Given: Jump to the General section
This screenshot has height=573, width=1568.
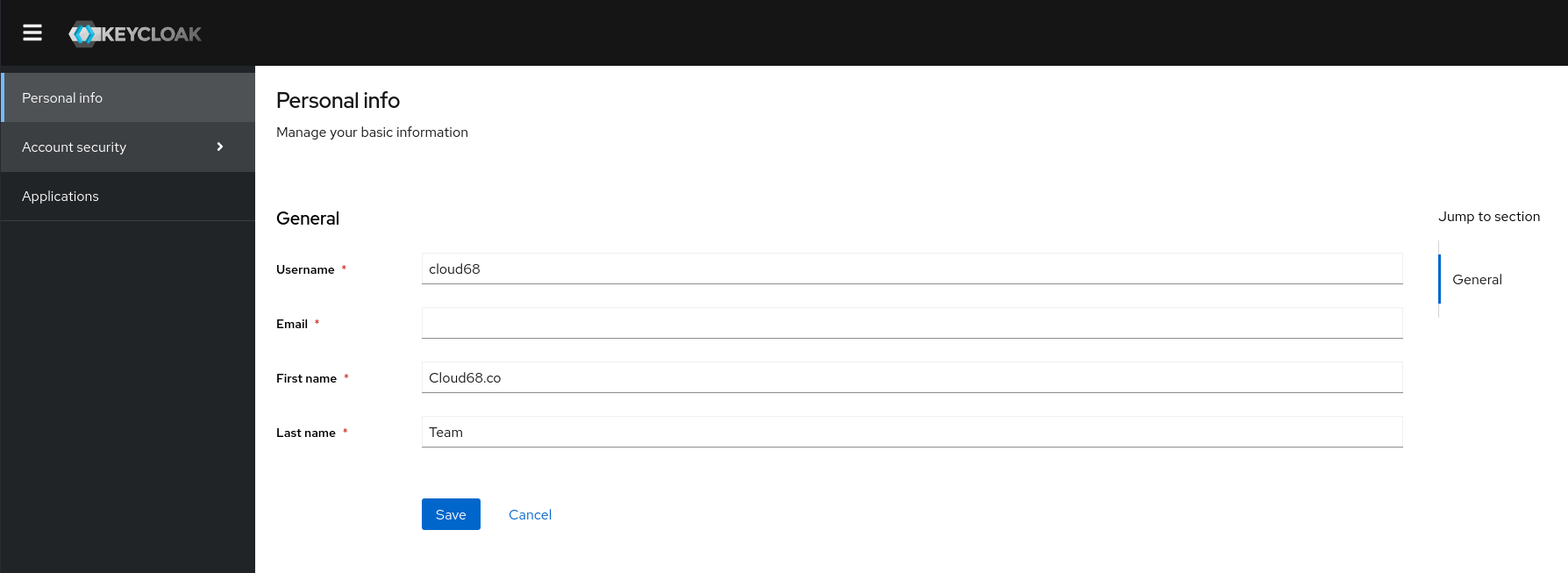Looking at the screenshot, I should click(x=1477, y=279).
